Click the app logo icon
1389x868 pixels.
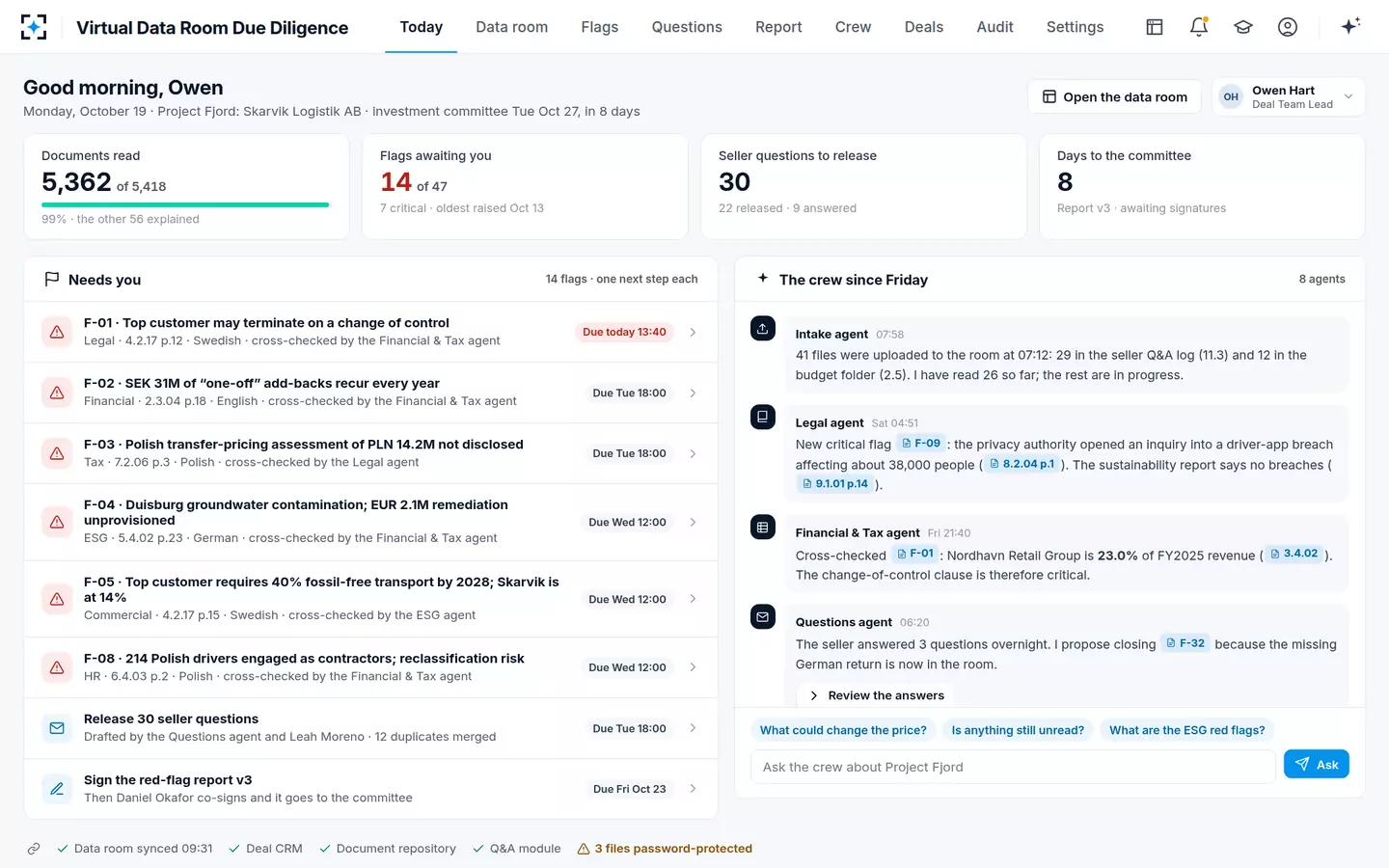pos(34,27)
